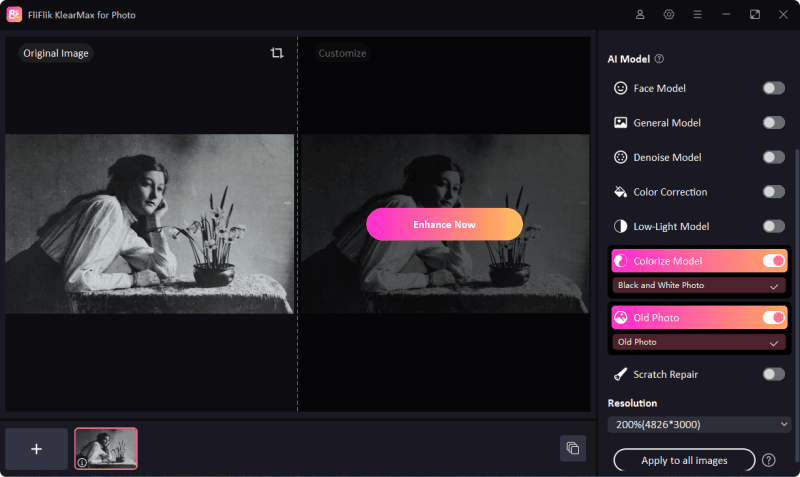Screen dimensions: 800x477
Task: Click the batch copy icon bottom right
Action: tap(573, 448)
